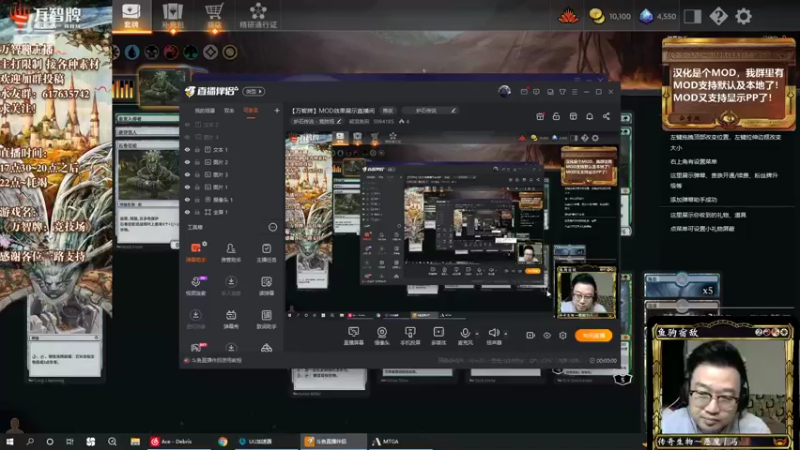
Task: Add a 摄像头 camera source
Action: point(382,336)
